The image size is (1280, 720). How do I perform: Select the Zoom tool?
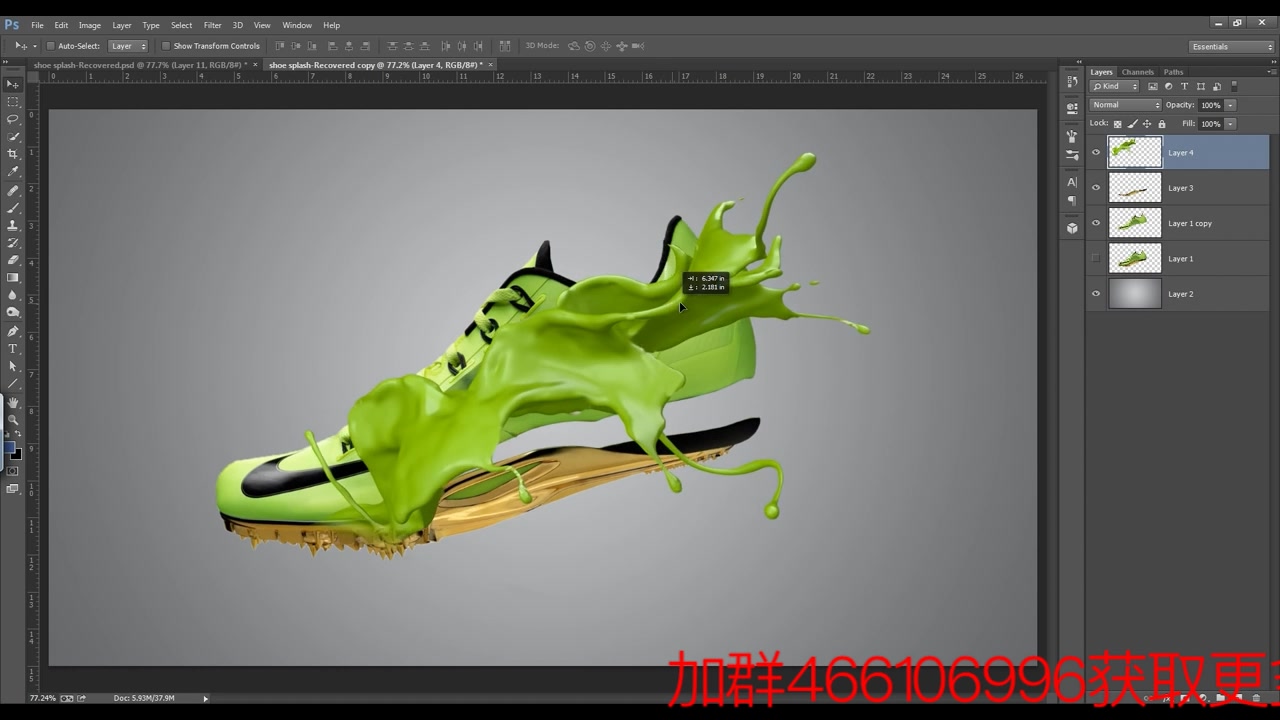[13, 419]
